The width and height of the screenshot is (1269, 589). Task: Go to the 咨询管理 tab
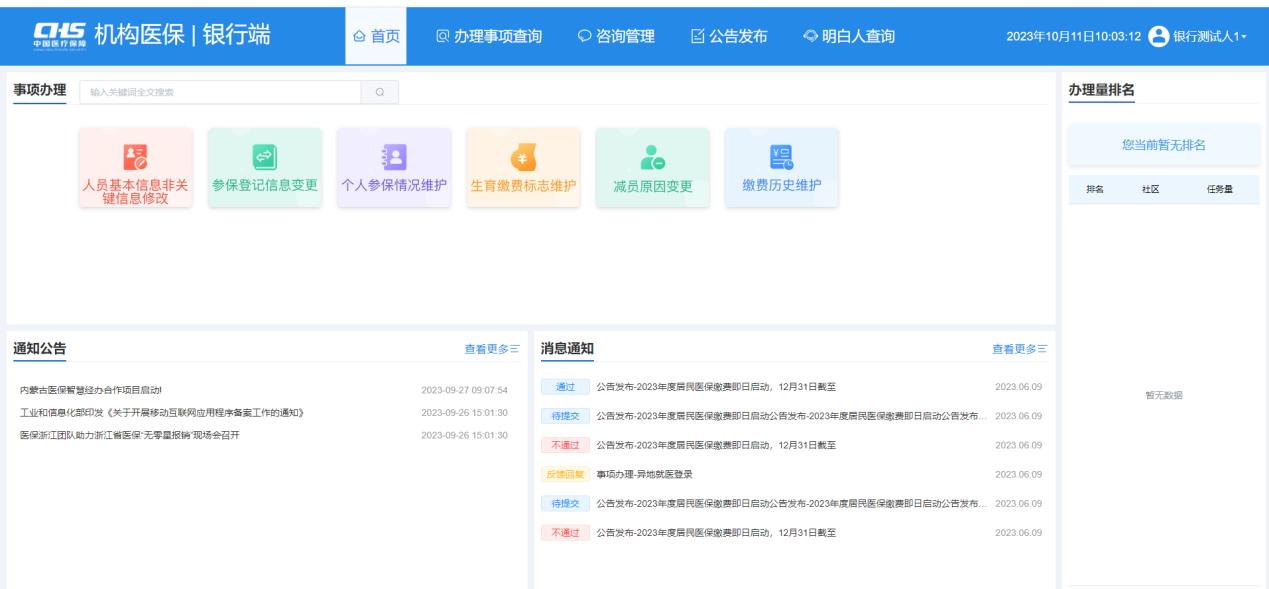(616, 36)
